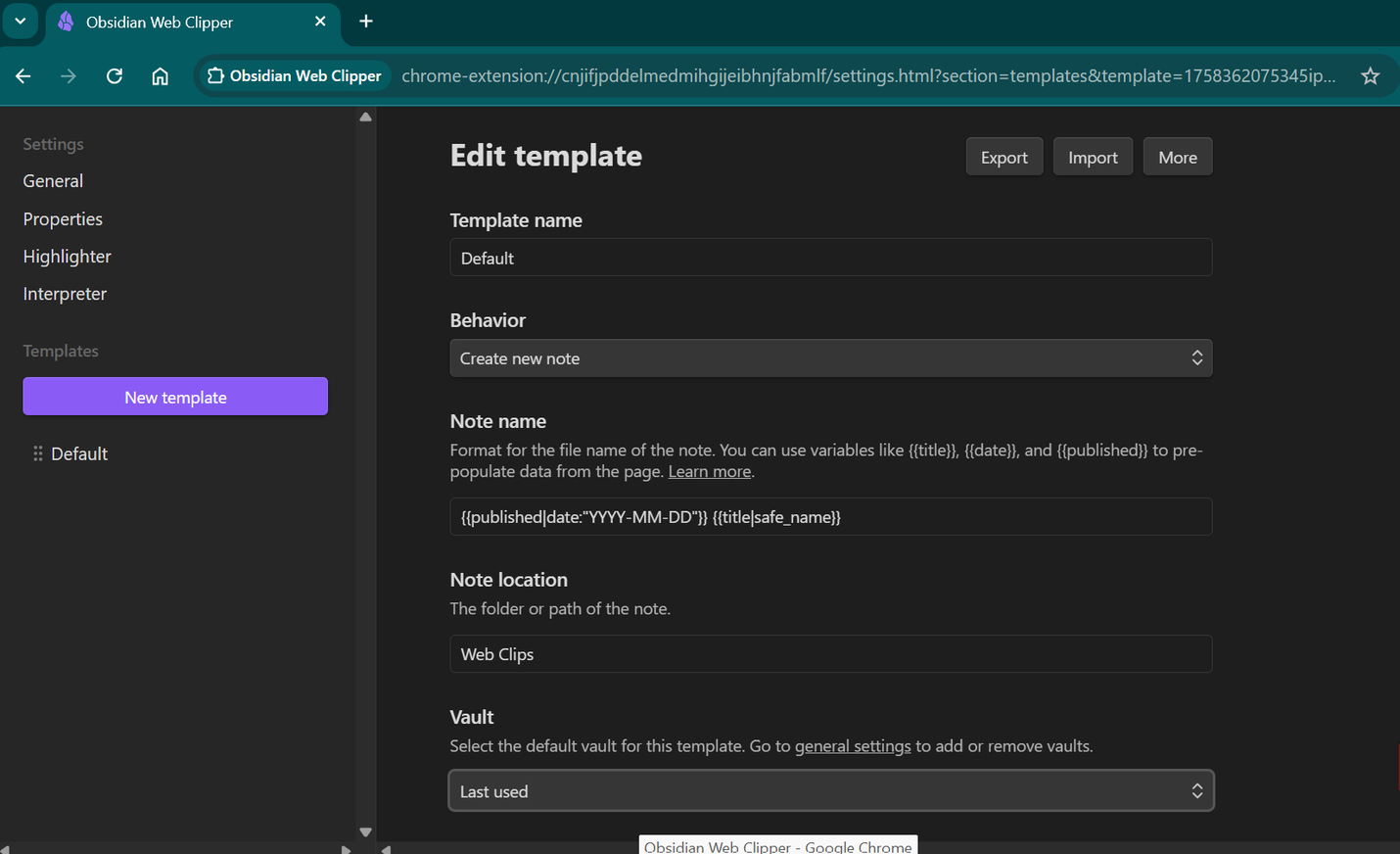Open the More options menu

[x=1177, y=157]
